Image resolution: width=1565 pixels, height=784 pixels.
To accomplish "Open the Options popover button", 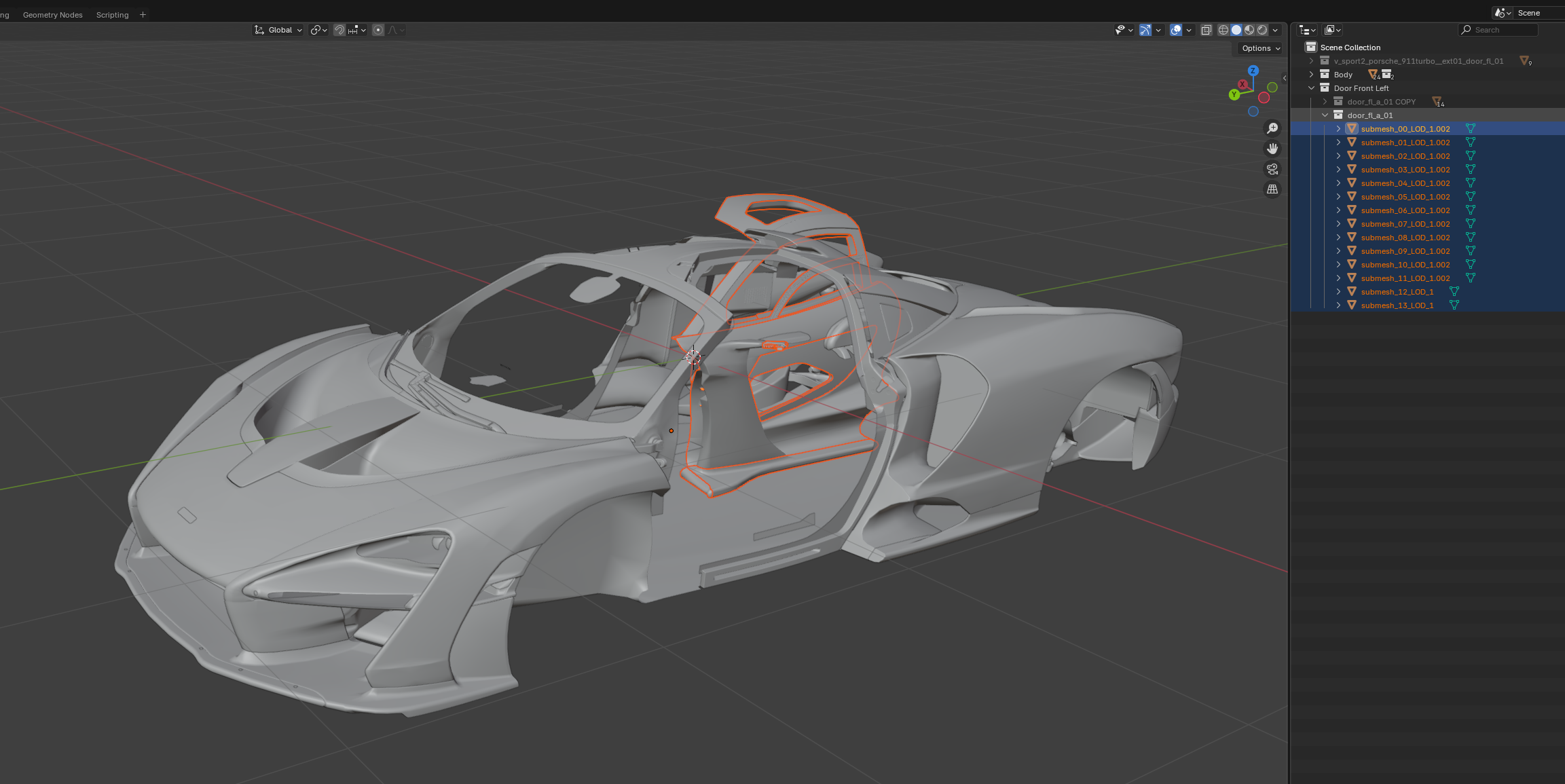I will (1260, 48).
